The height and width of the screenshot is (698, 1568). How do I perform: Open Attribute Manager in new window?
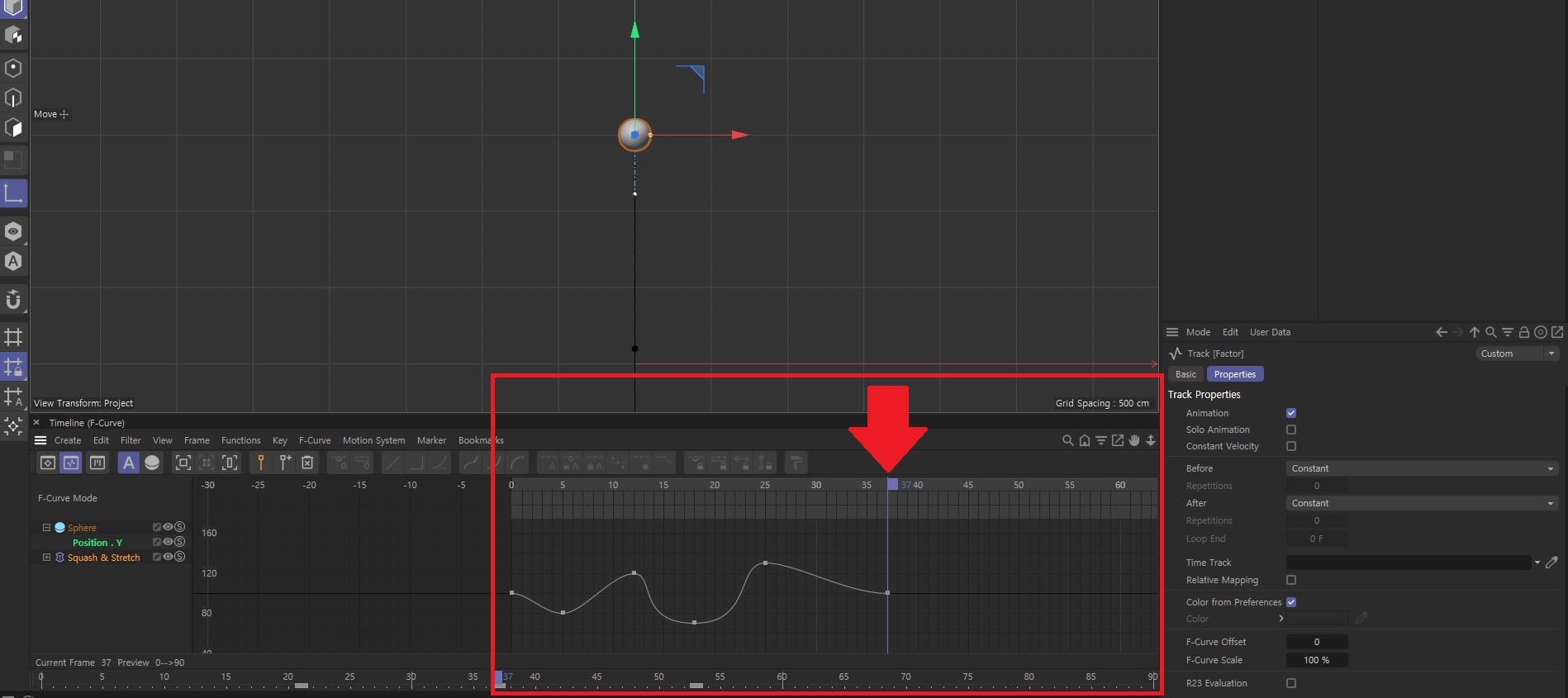pyautogui.click(x=1557, y=332)
